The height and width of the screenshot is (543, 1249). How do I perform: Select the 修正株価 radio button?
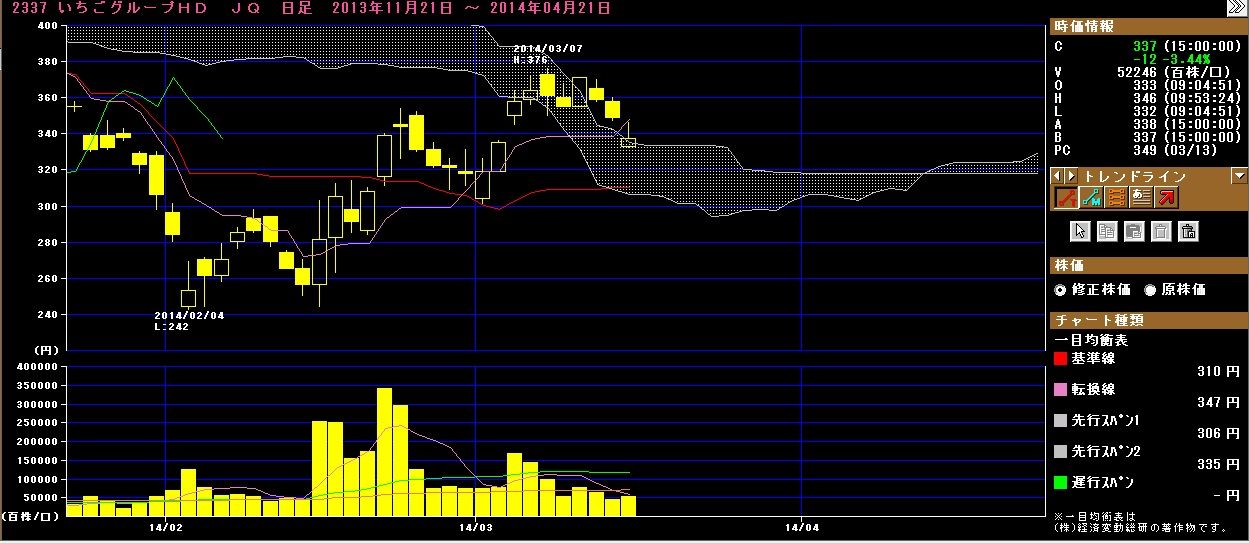click(1061, 289)
